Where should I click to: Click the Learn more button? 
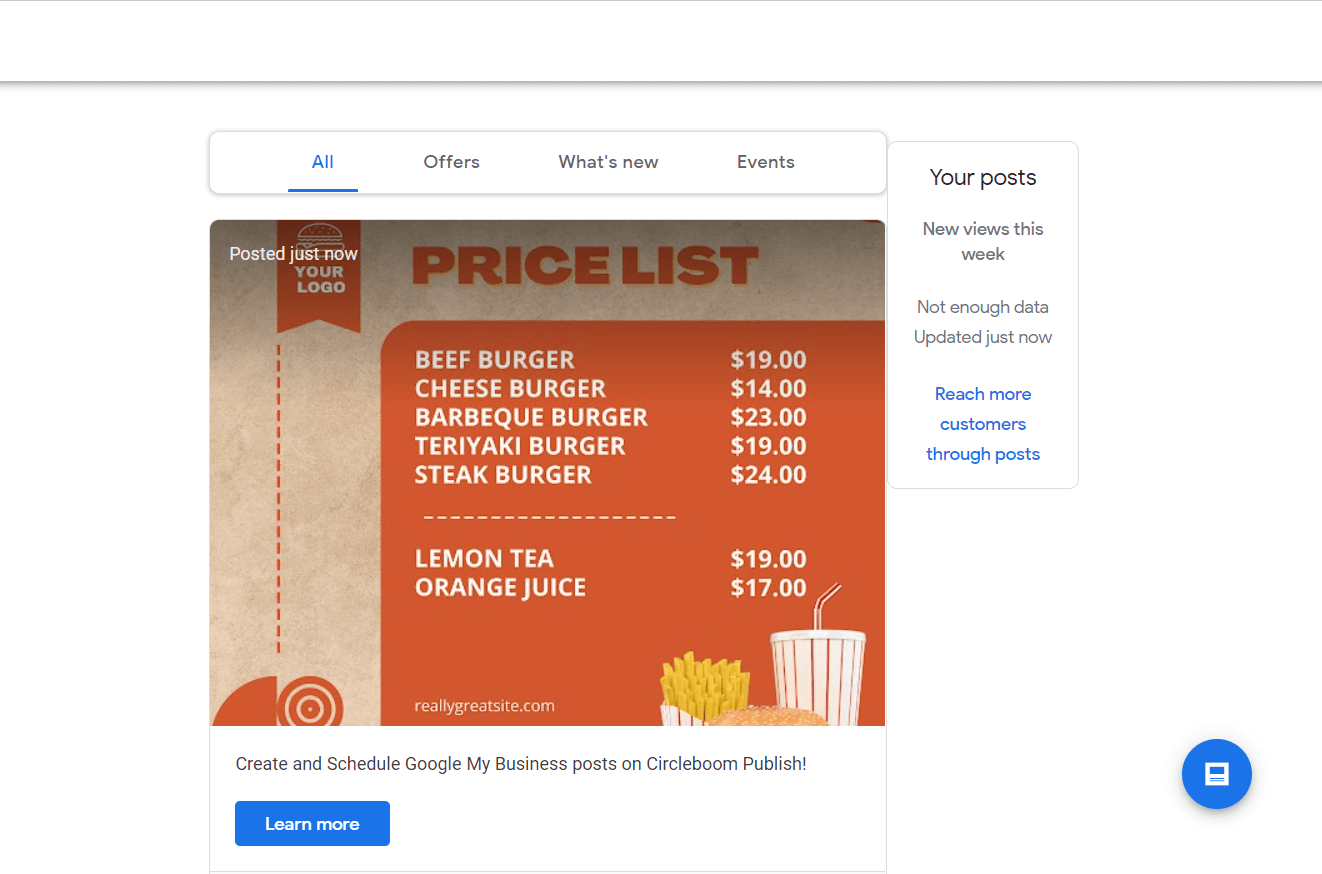coord(312,823)
